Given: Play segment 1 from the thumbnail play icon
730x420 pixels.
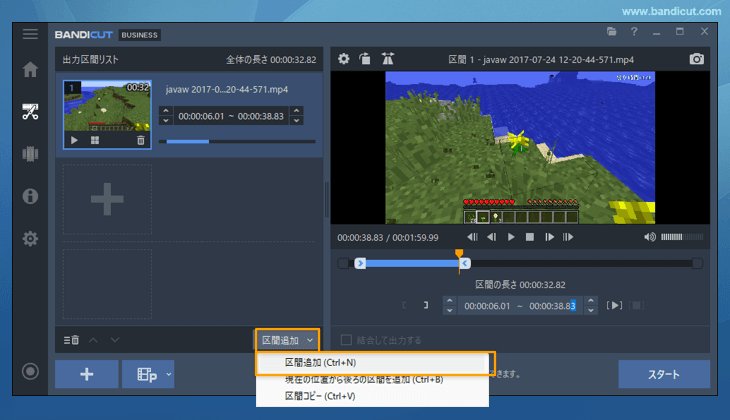Looking at the screenshot, I should (x=74, y=140).
